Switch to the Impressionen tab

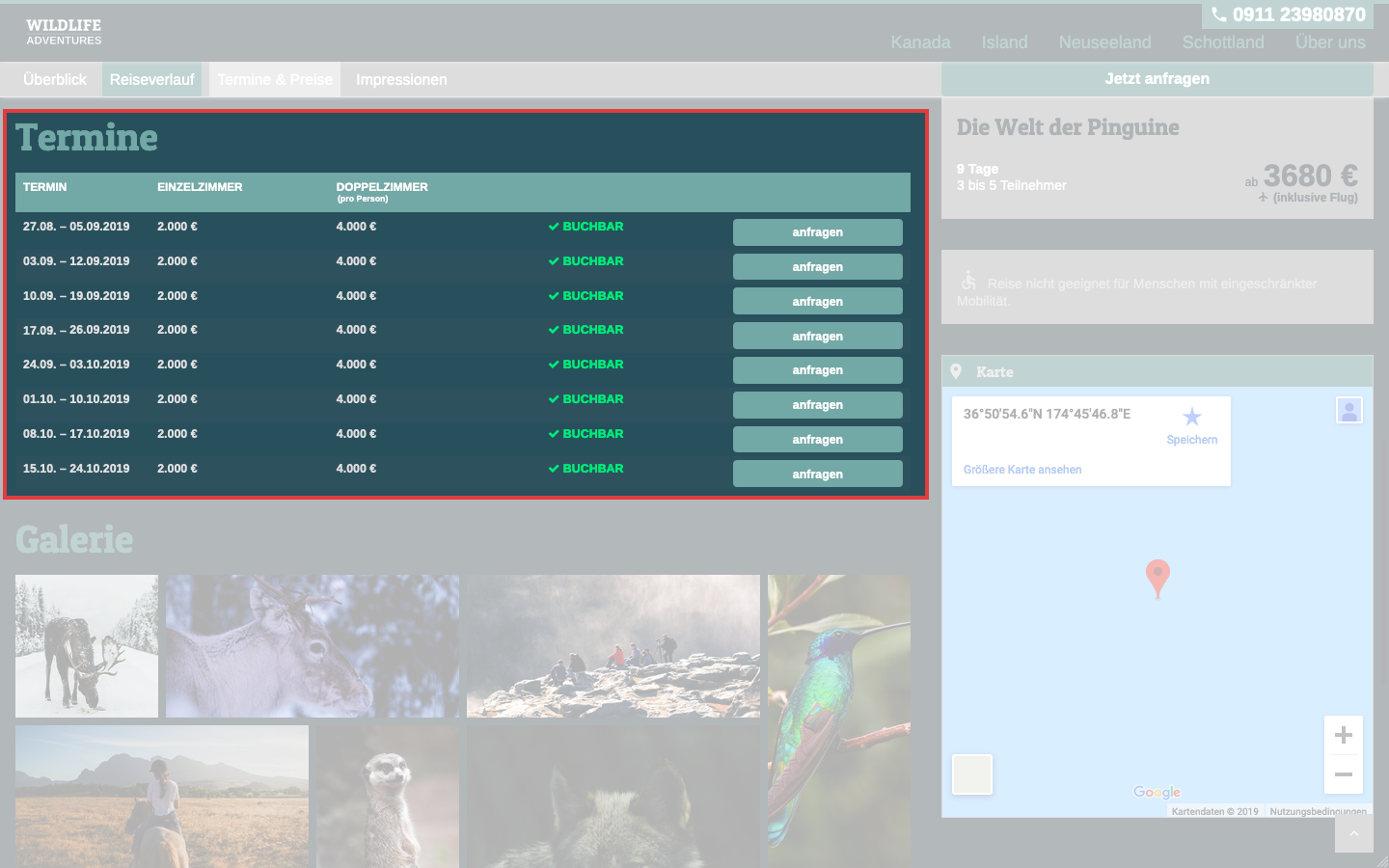point(401,80)
